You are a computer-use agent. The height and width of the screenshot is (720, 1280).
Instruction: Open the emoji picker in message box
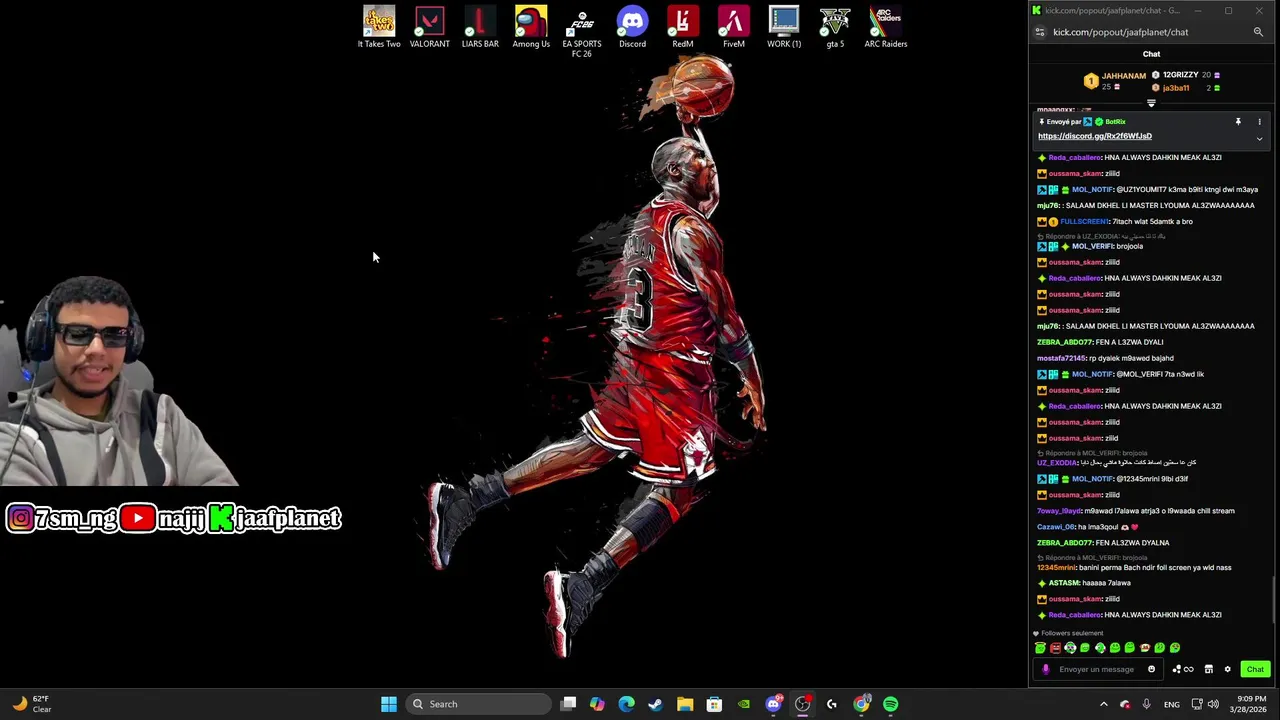tap(1151, 669)
